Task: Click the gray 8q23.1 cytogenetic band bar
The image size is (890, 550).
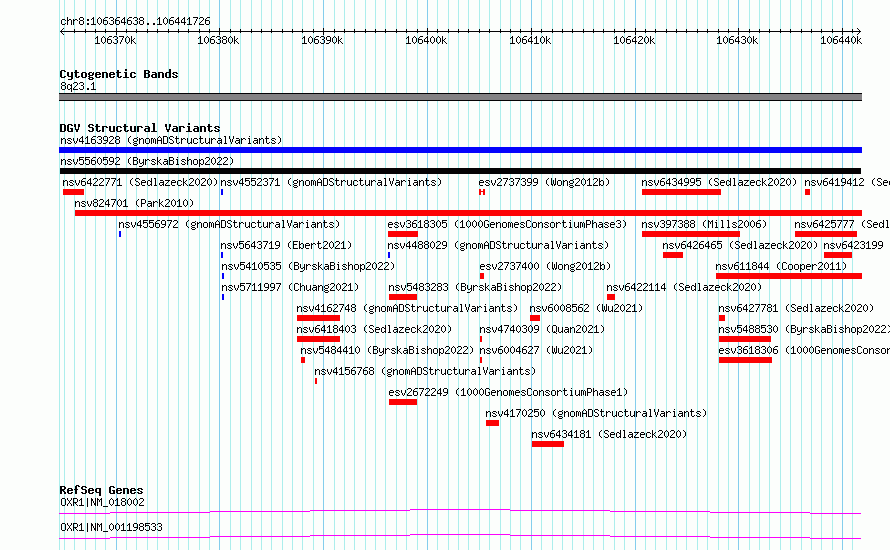Action: click(x=460, y=97)
